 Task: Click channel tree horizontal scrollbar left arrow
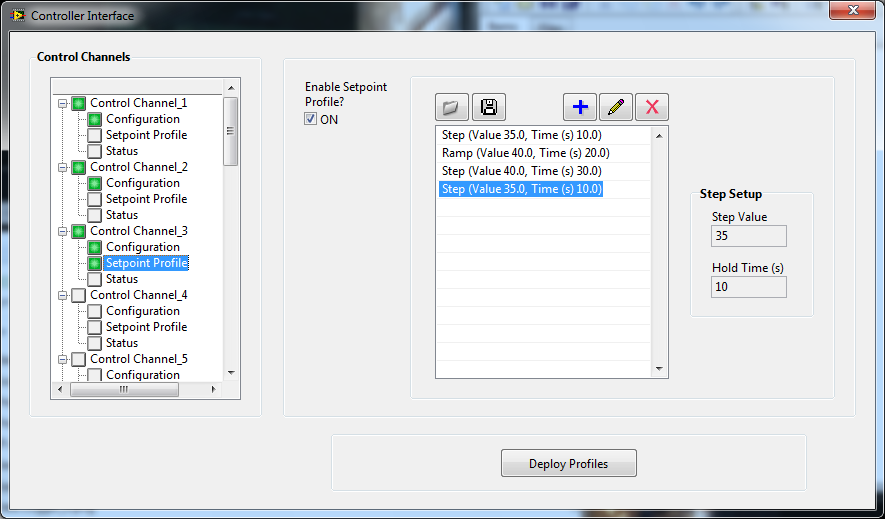pos(61,389)
